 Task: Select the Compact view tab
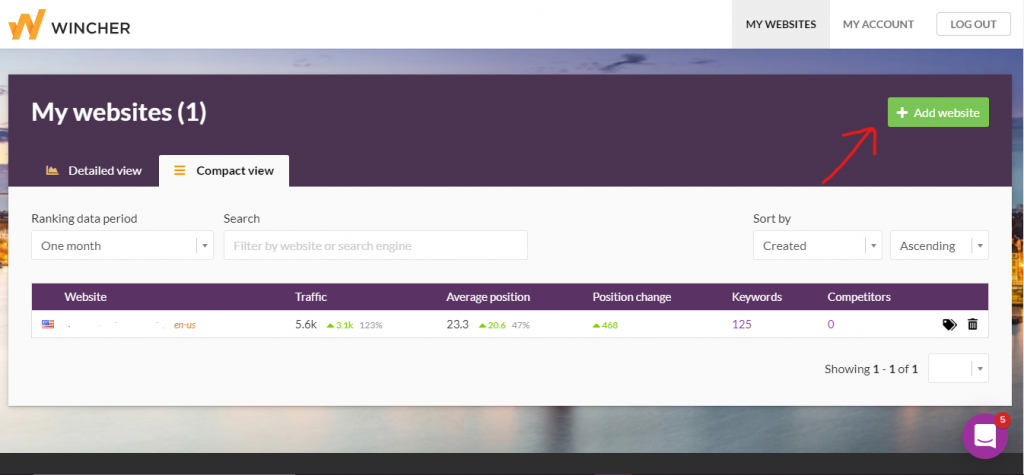click(224, 171)
